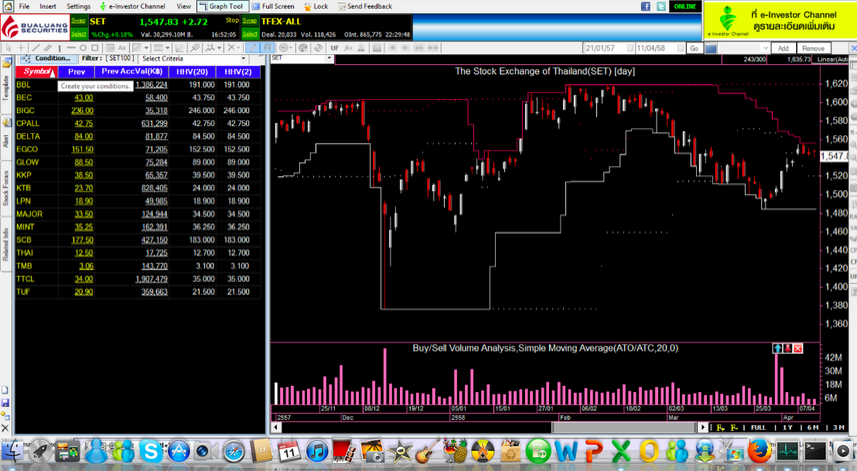
Task: Open Safari from the dock
Action: (234, 452)
